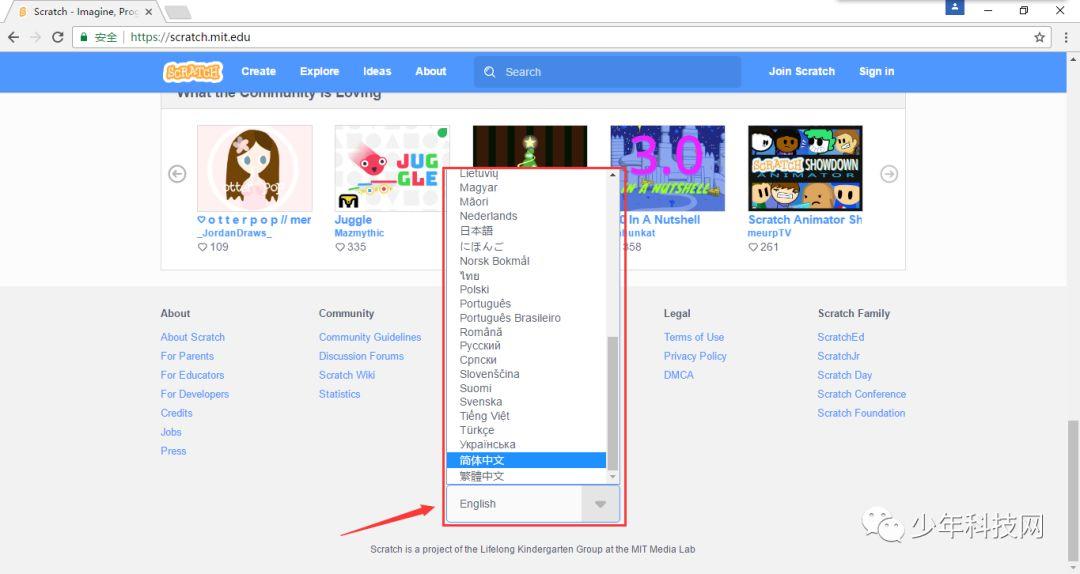Image resolution: width=1080 pixels, height=574 pixels.
Task: Click the Chrome user profile icon
Action: [955, 8]
